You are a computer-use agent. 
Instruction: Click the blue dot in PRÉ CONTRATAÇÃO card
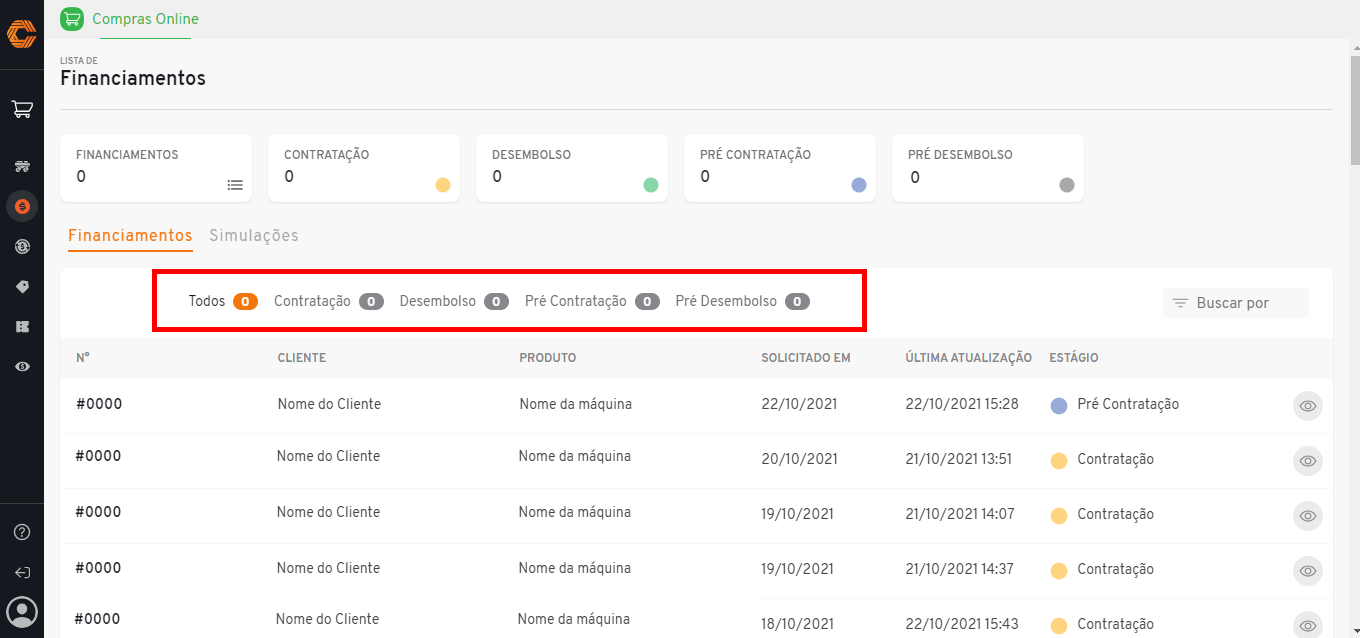859,185
